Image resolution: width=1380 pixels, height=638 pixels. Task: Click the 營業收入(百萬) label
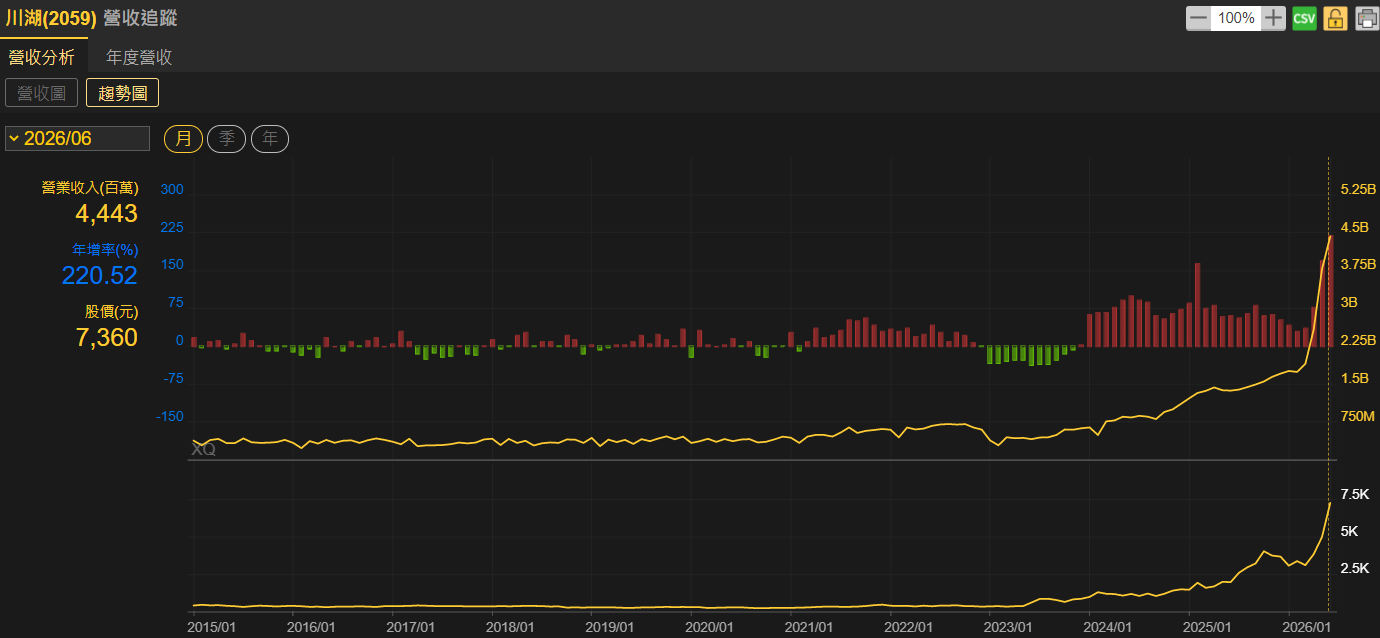coord(89,187)
